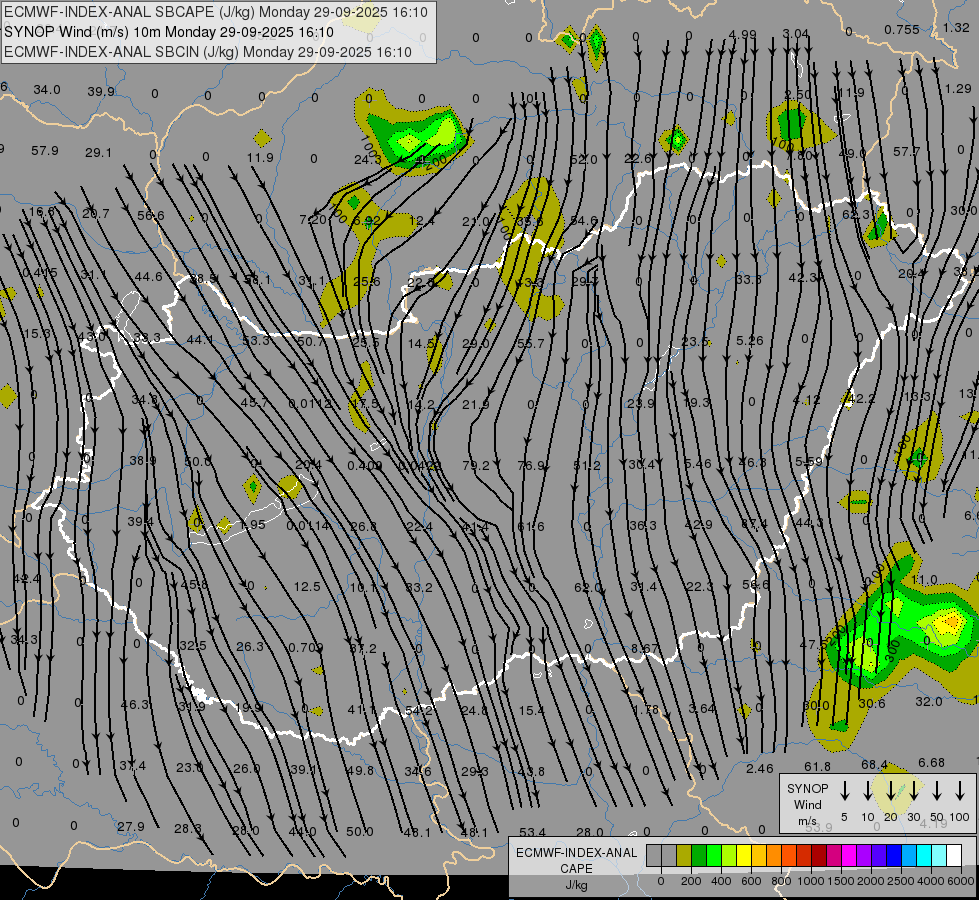Click the 10 m/s wind arrow in legend
The height and width of the screenshot is (900, 979).
pos(867,790)
